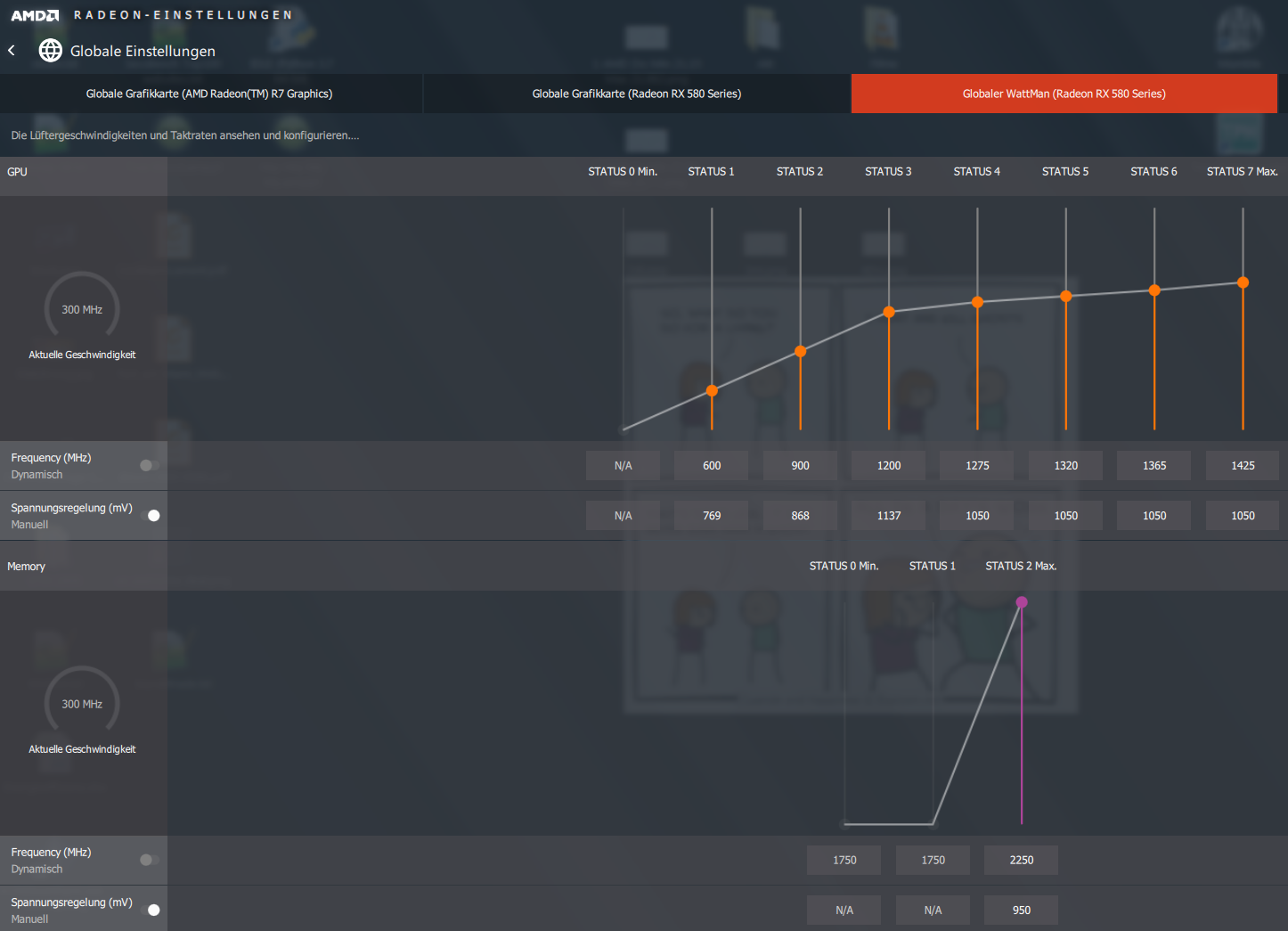Toggle GPU Frequency dynamic switch

pyautogui.click(x=150, y=465)
